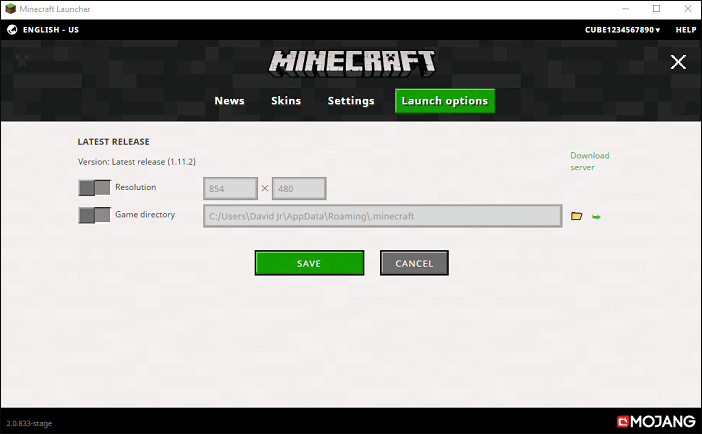Click the Help link in top bar
This screenshot has height=434, width=702.
point(686,30)
